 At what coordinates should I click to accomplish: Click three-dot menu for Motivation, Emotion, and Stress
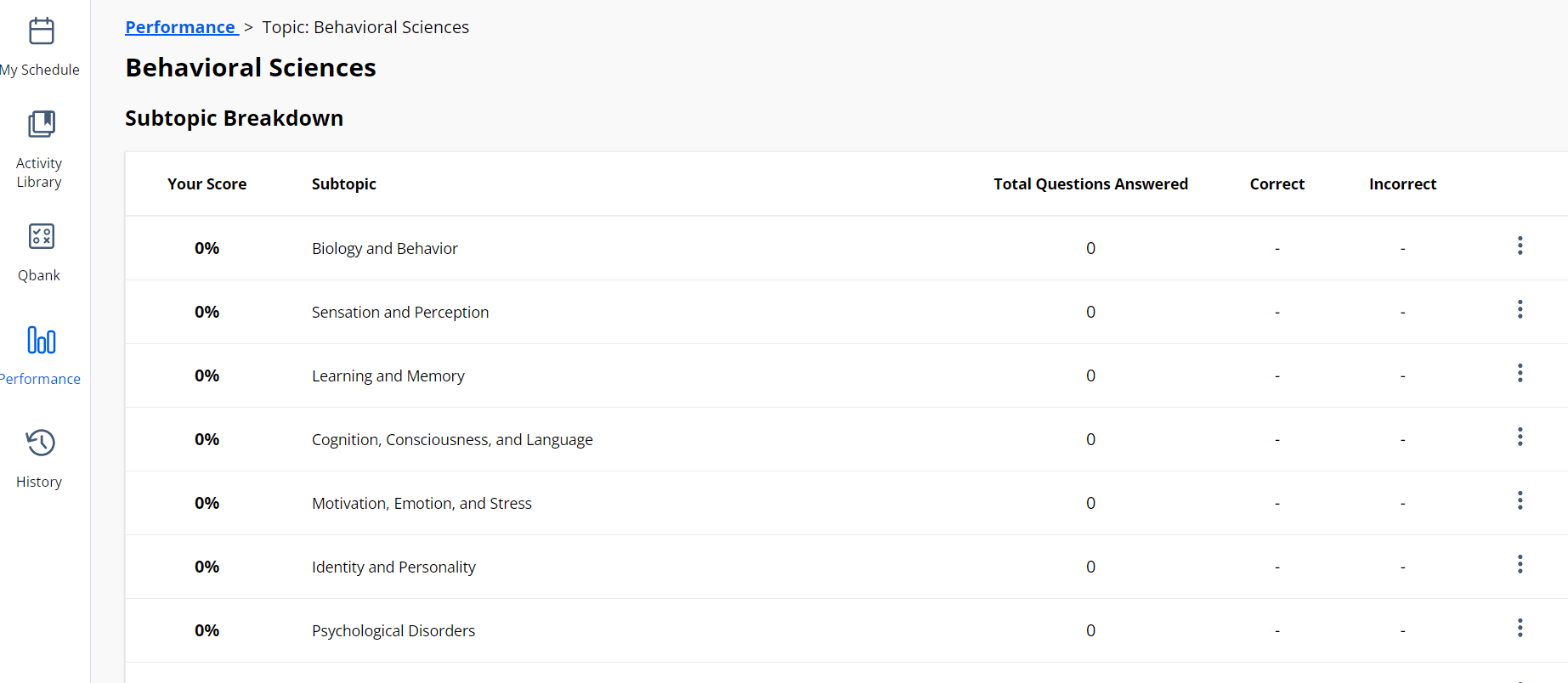click(1520, 501)
